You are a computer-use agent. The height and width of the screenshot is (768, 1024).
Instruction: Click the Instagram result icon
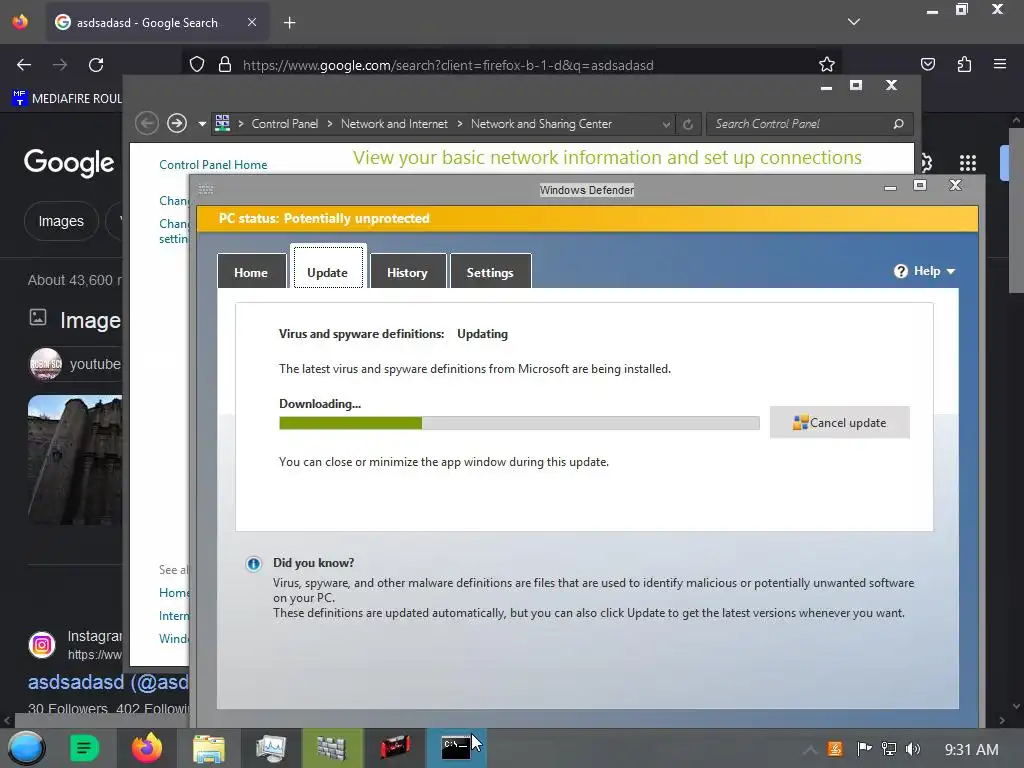click(x=42, y=645)
